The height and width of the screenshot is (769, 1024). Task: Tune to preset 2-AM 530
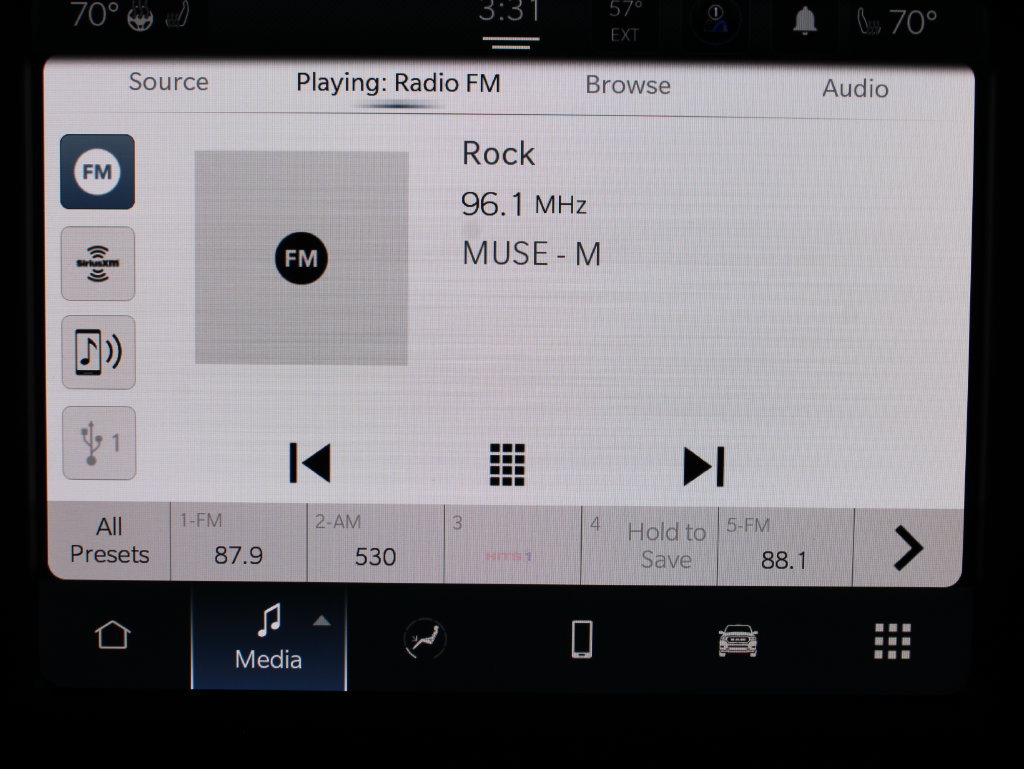pos(376,543)
